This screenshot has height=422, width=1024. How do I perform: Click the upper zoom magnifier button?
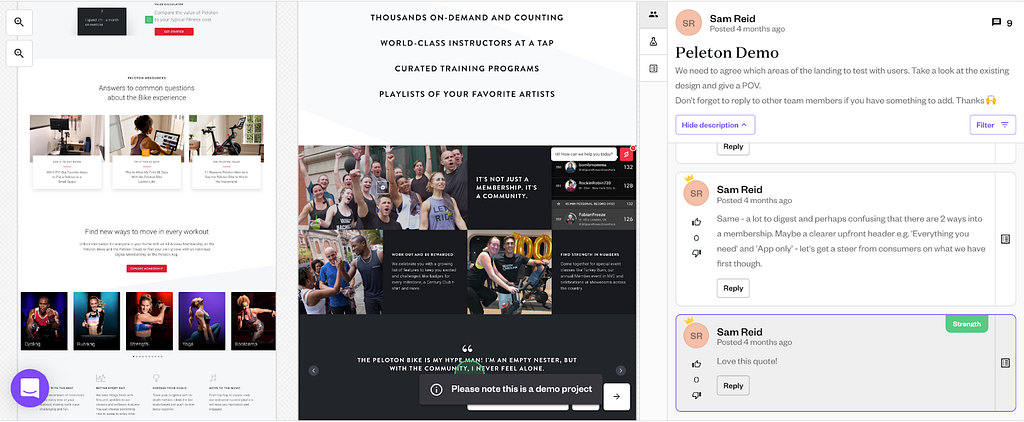19,22
